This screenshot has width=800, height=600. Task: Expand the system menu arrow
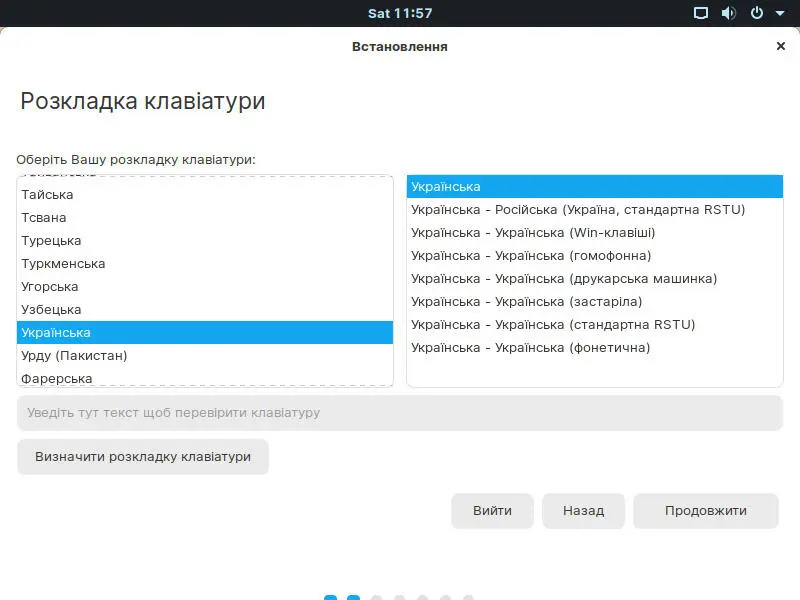coord(780,14)
